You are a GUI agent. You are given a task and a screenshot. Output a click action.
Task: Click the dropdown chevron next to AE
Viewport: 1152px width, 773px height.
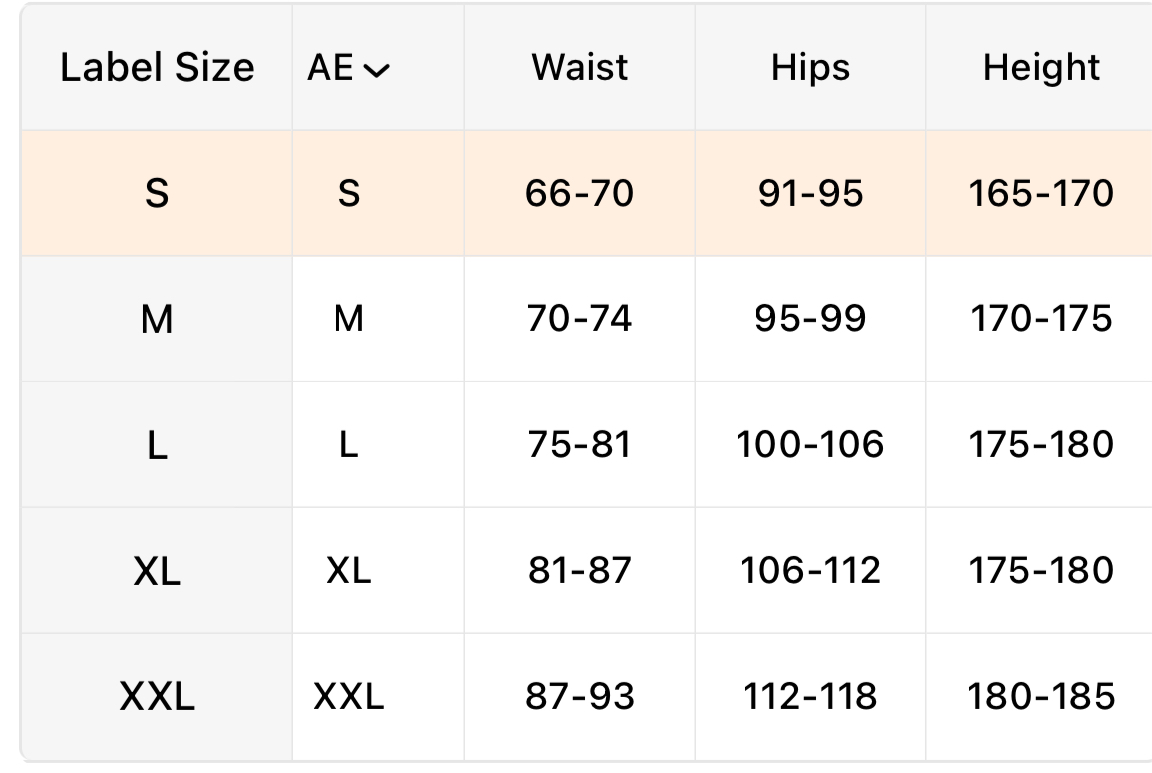379,70
